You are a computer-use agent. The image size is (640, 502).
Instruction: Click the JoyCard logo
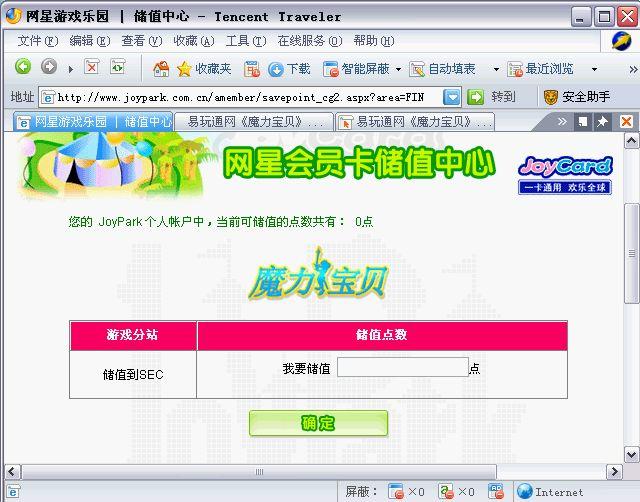coord(565,175)
